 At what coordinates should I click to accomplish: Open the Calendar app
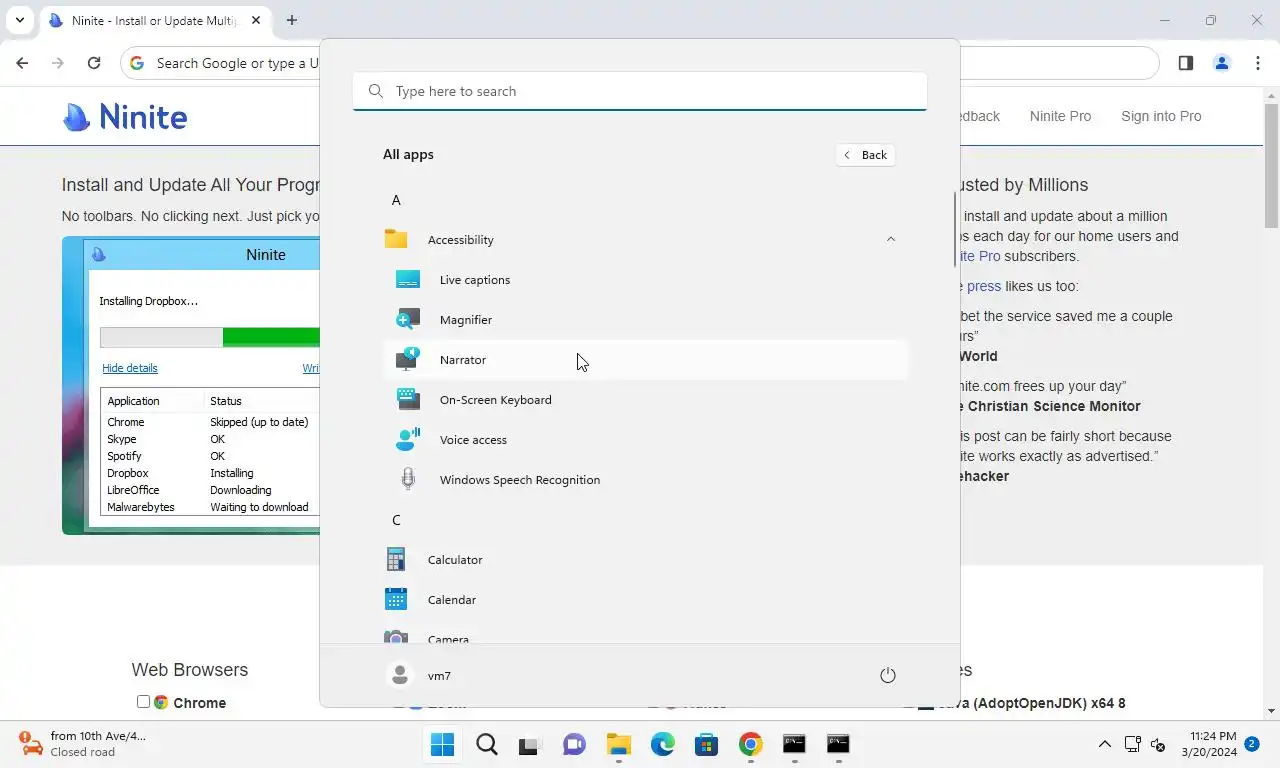click(645, 599)
